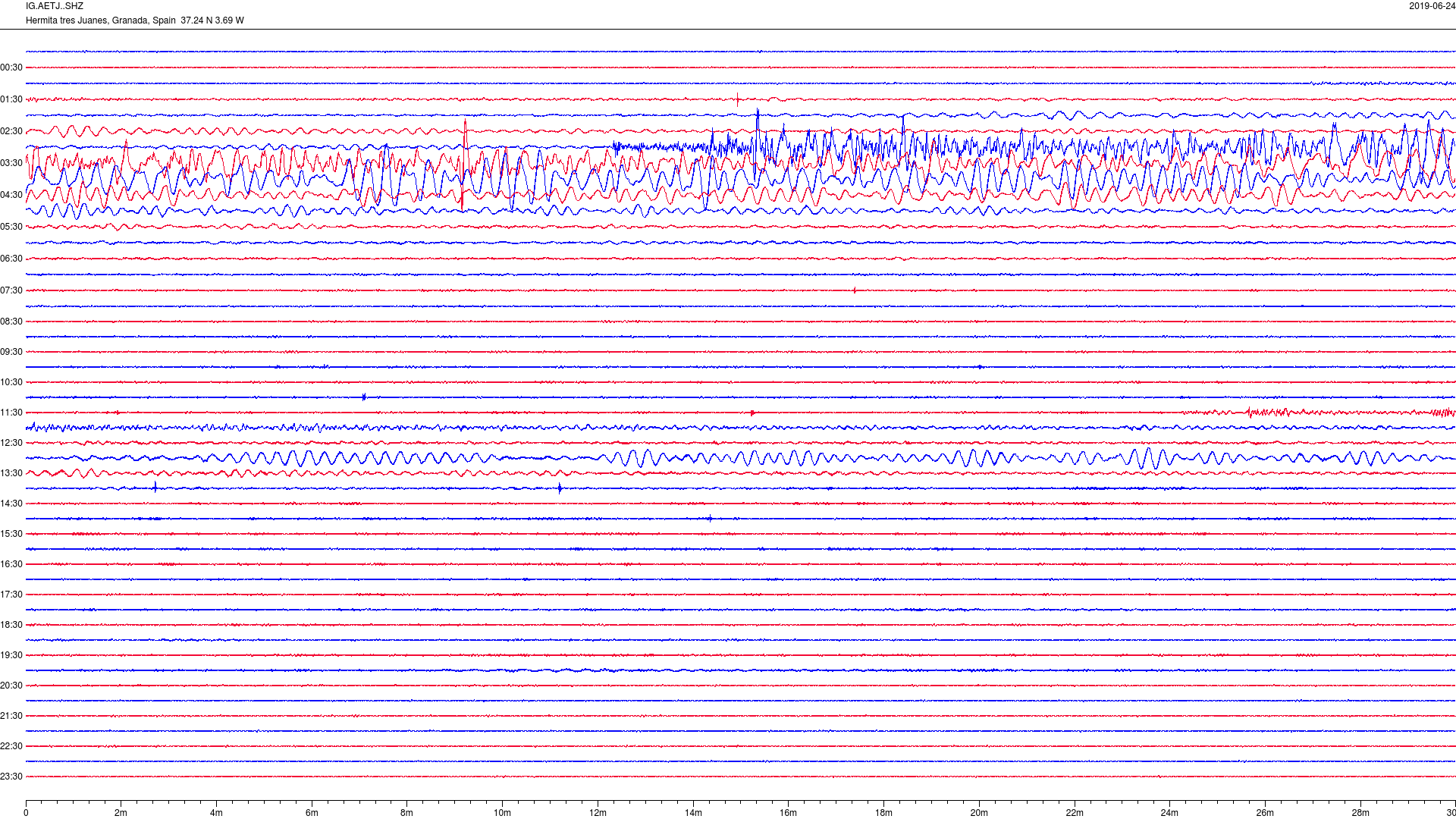Select the 15:30 time label
Screen dimensions: 1456x819
pyautogui.click(x=11, y=534)
